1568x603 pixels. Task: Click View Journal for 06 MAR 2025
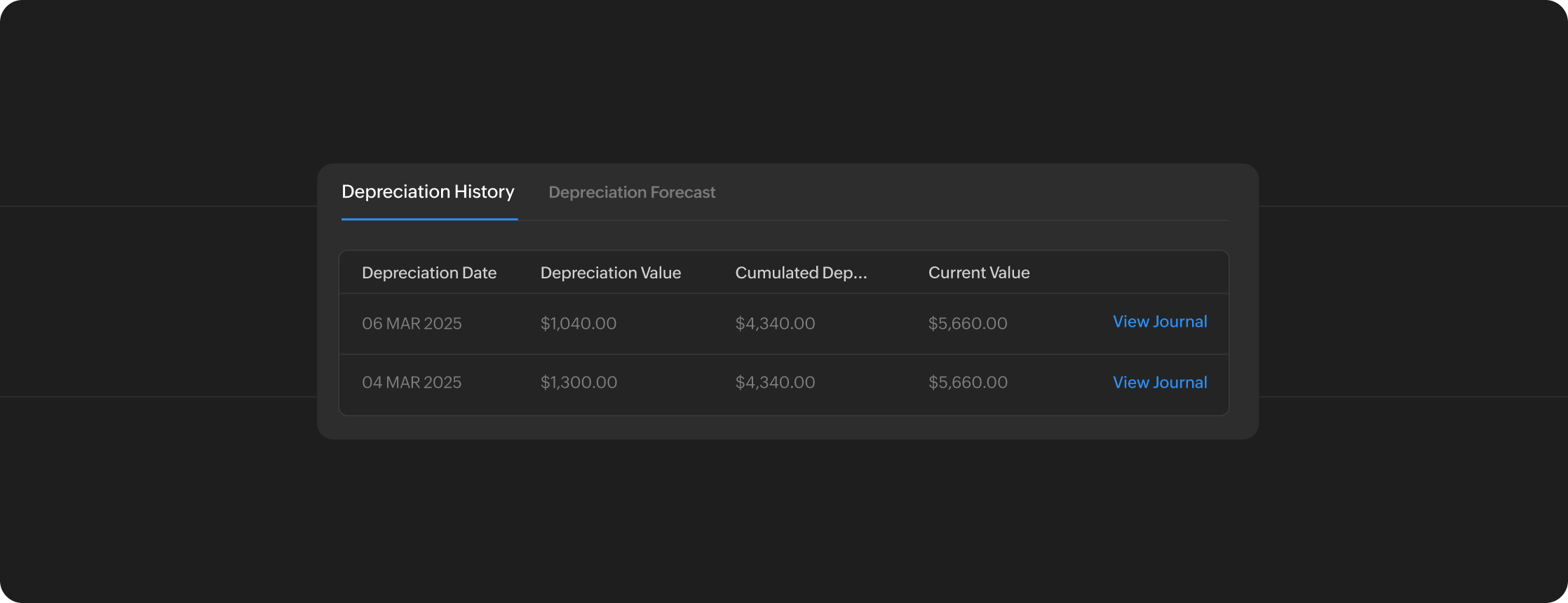(1160, 322)
